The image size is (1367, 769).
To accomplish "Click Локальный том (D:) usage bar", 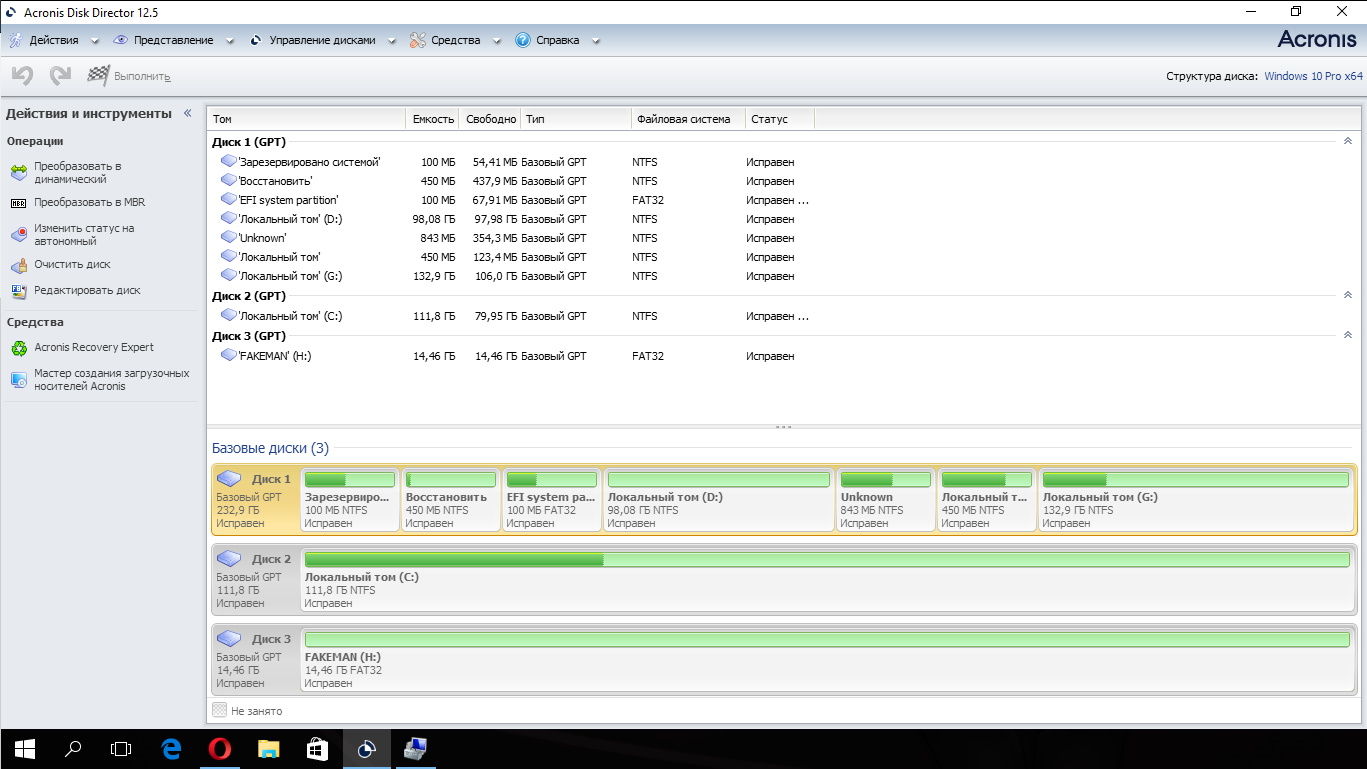I will (x=719, y=480).
